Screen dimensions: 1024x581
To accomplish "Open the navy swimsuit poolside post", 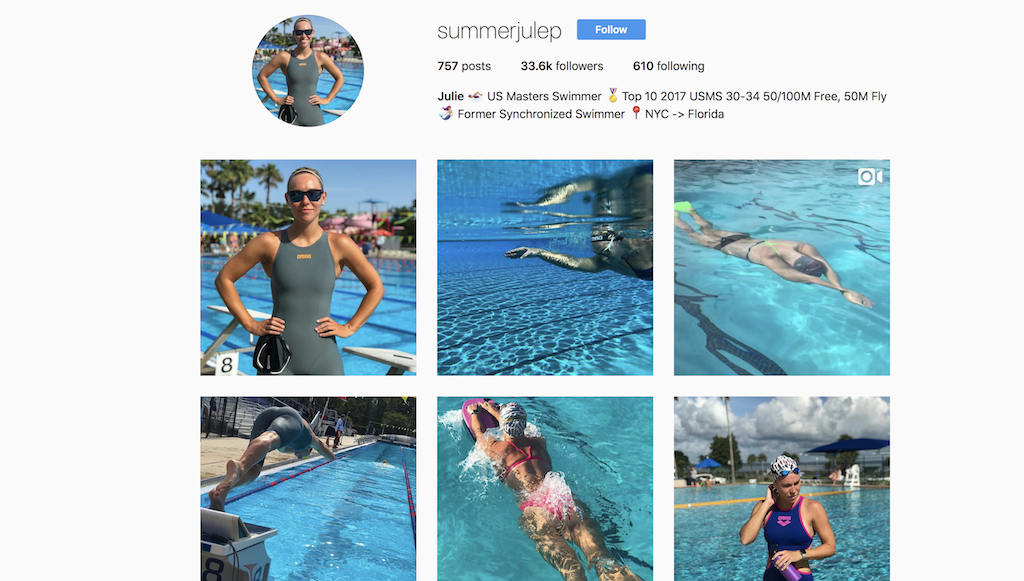I will pyautogui.click(x=782, y=489).
